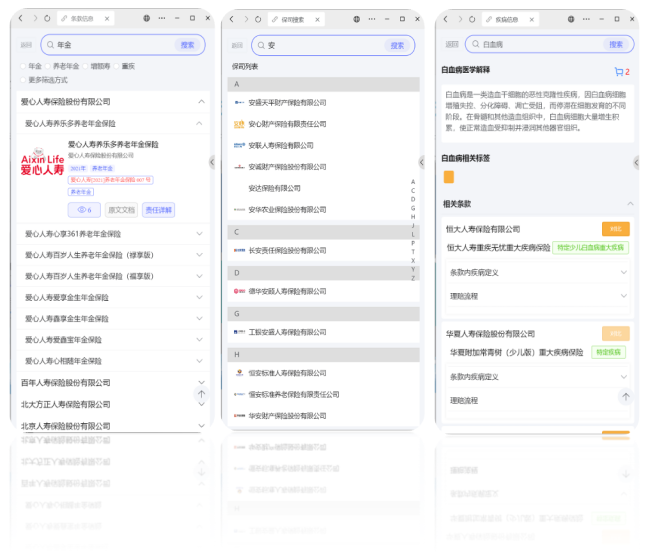Click the side panel handle arrow in 条款信息 window
Image resolution: width=648 pixels, height=552 pixels.
click(x=212, y=162)
